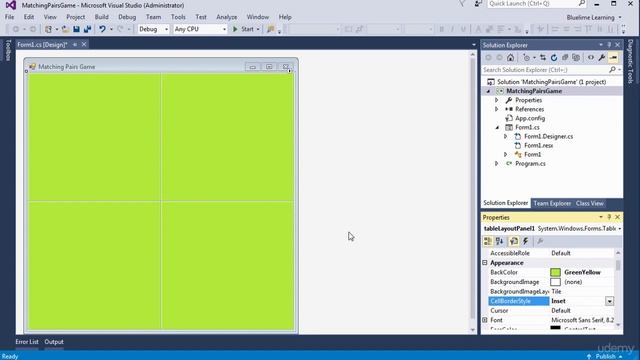This screenshot has width=640, height=360.
Task: Click the BackgroundImage empty swatch
Action: pos(555,282)
